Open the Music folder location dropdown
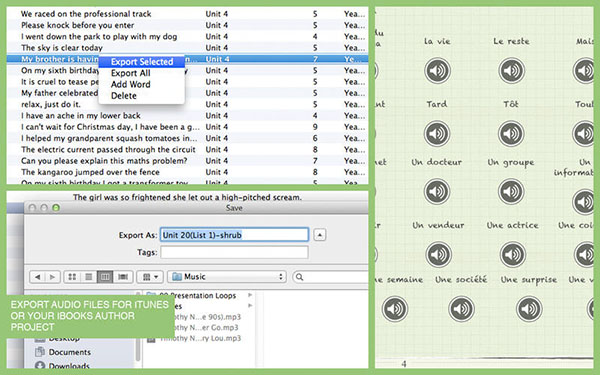This screenshot has height=375, width=600. click(227, 277)
